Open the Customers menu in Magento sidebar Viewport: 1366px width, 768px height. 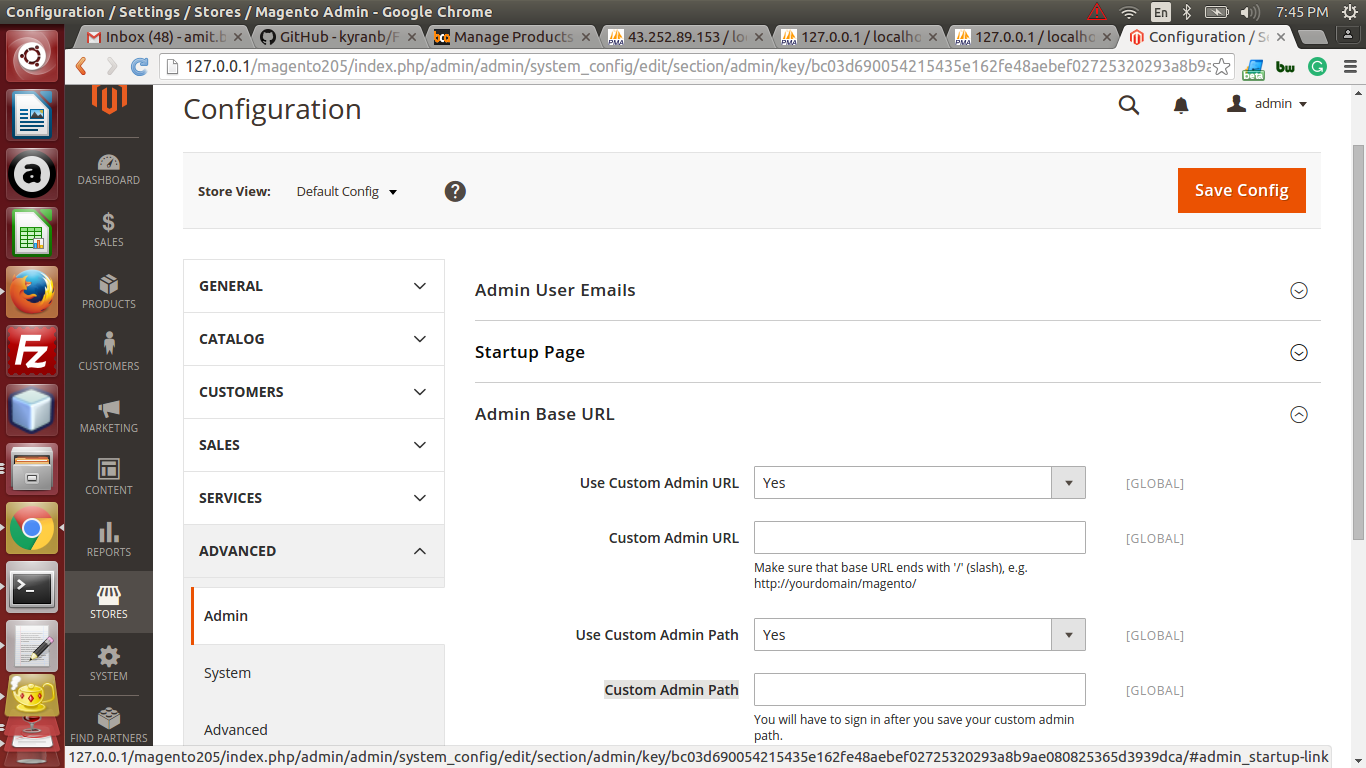tap(109, 353)
